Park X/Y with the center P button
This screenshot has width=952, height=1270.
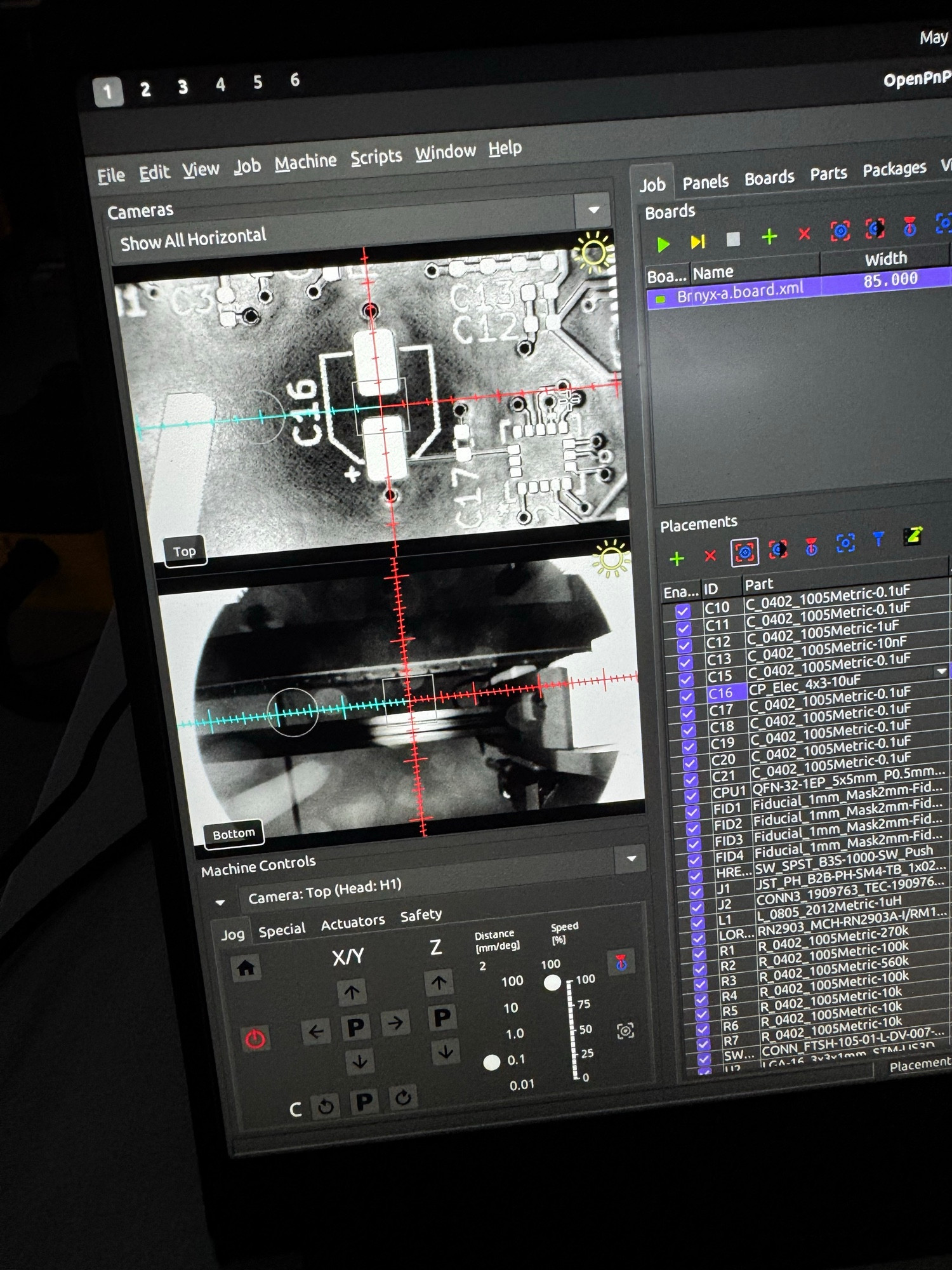coord(355,1027)
